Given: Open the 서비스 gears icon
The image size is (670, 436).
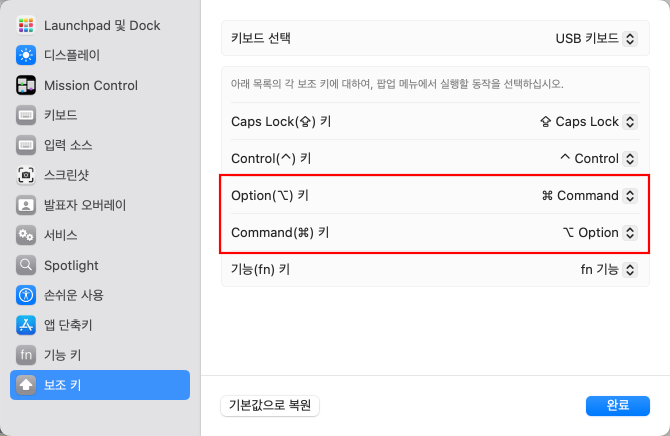Looking at the screenshot, I should tap(26, 235).
